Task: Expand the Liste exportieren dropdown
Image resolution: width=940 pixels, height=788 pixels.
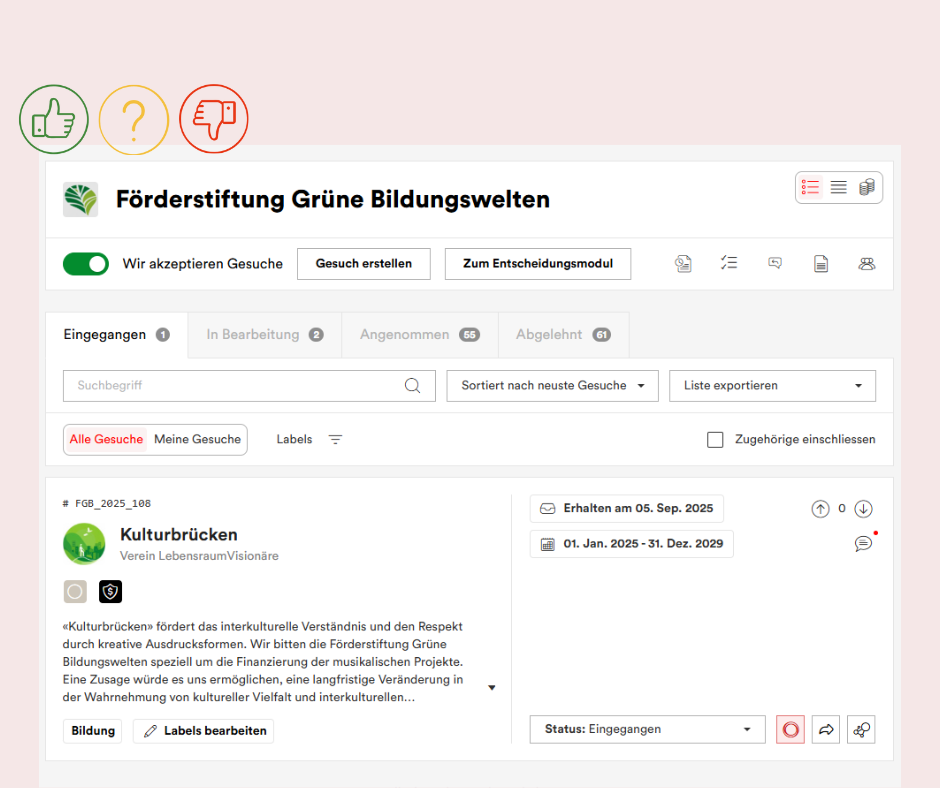Action: (772, 386)
